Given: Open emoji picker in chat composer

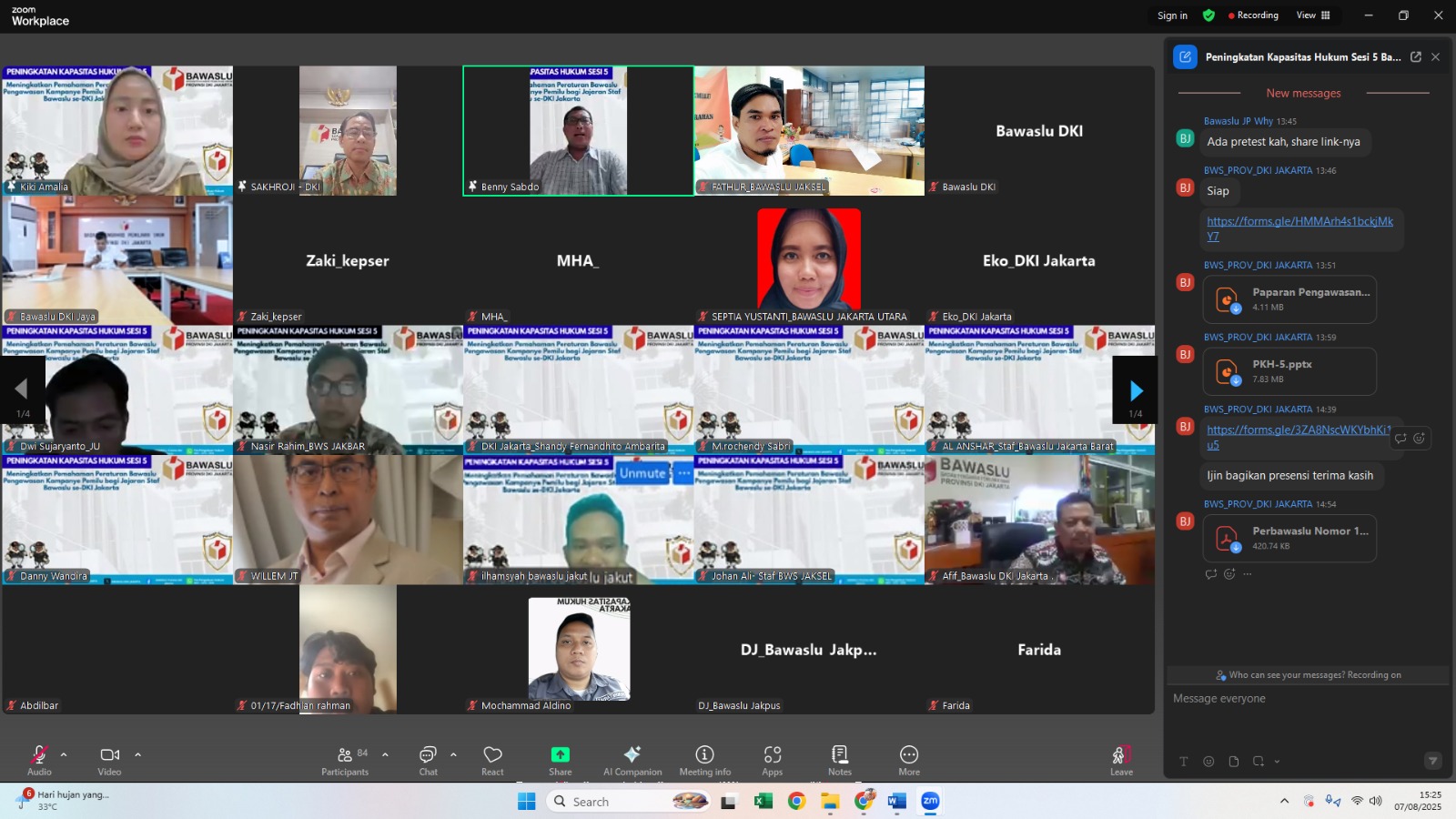Looking at the screenshot, I should click(x=1208, y=762).
